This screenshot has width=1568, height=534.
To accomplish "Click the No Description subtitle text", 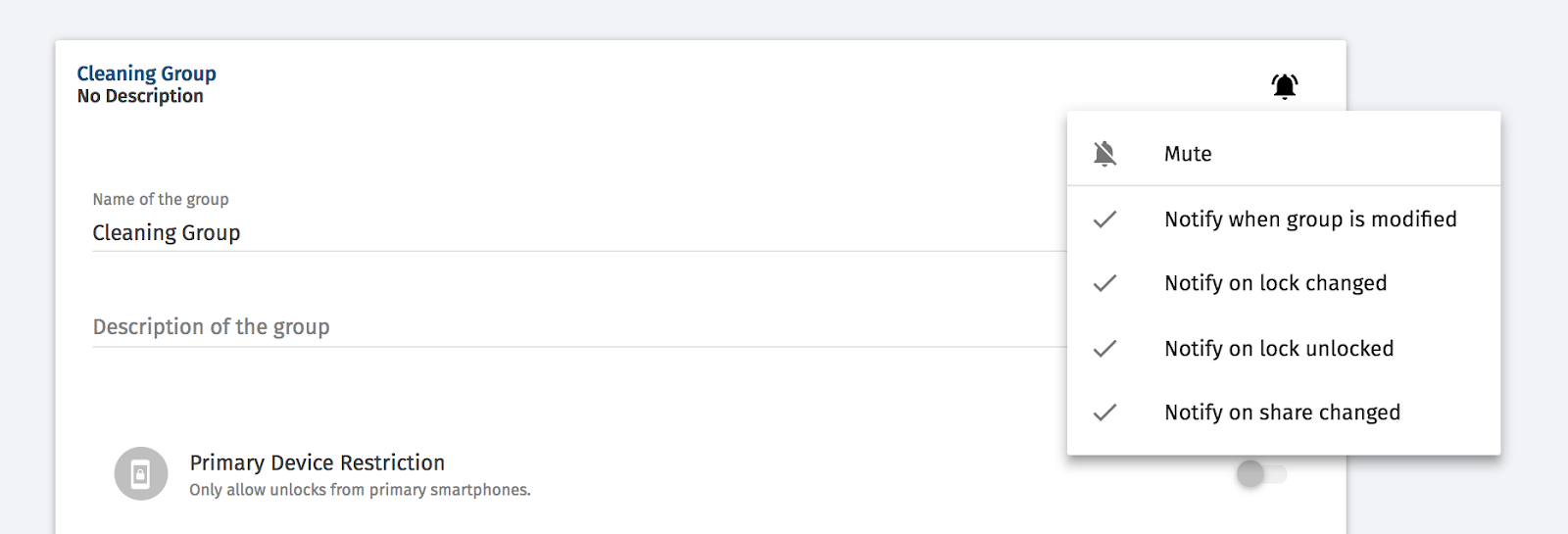I will 140,96.
